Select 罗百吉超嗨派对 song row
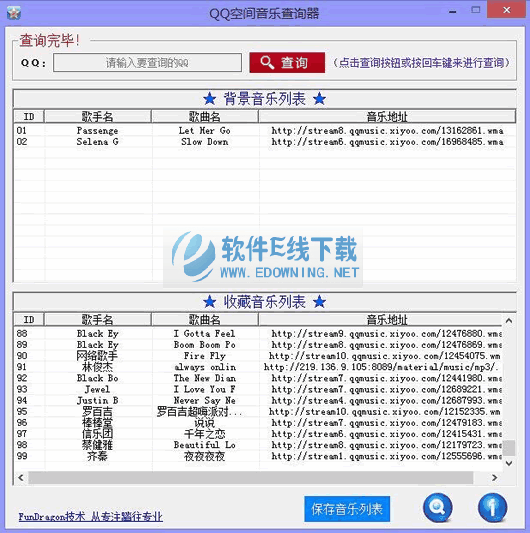Viewport: 530px width, 533px height. tap(258, 412)
